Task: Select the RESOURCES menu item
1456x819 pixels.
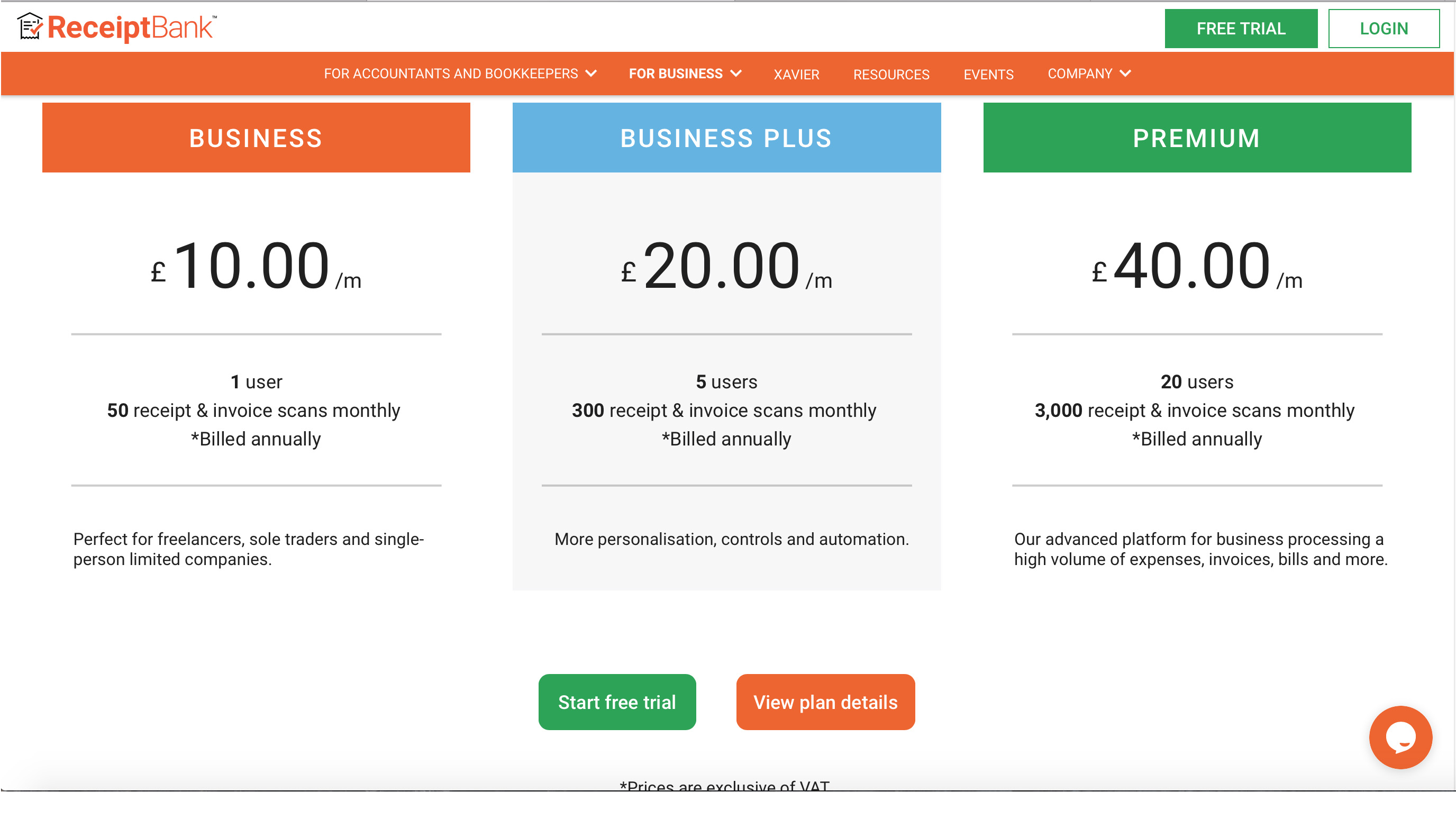Action: coord(891,75)
